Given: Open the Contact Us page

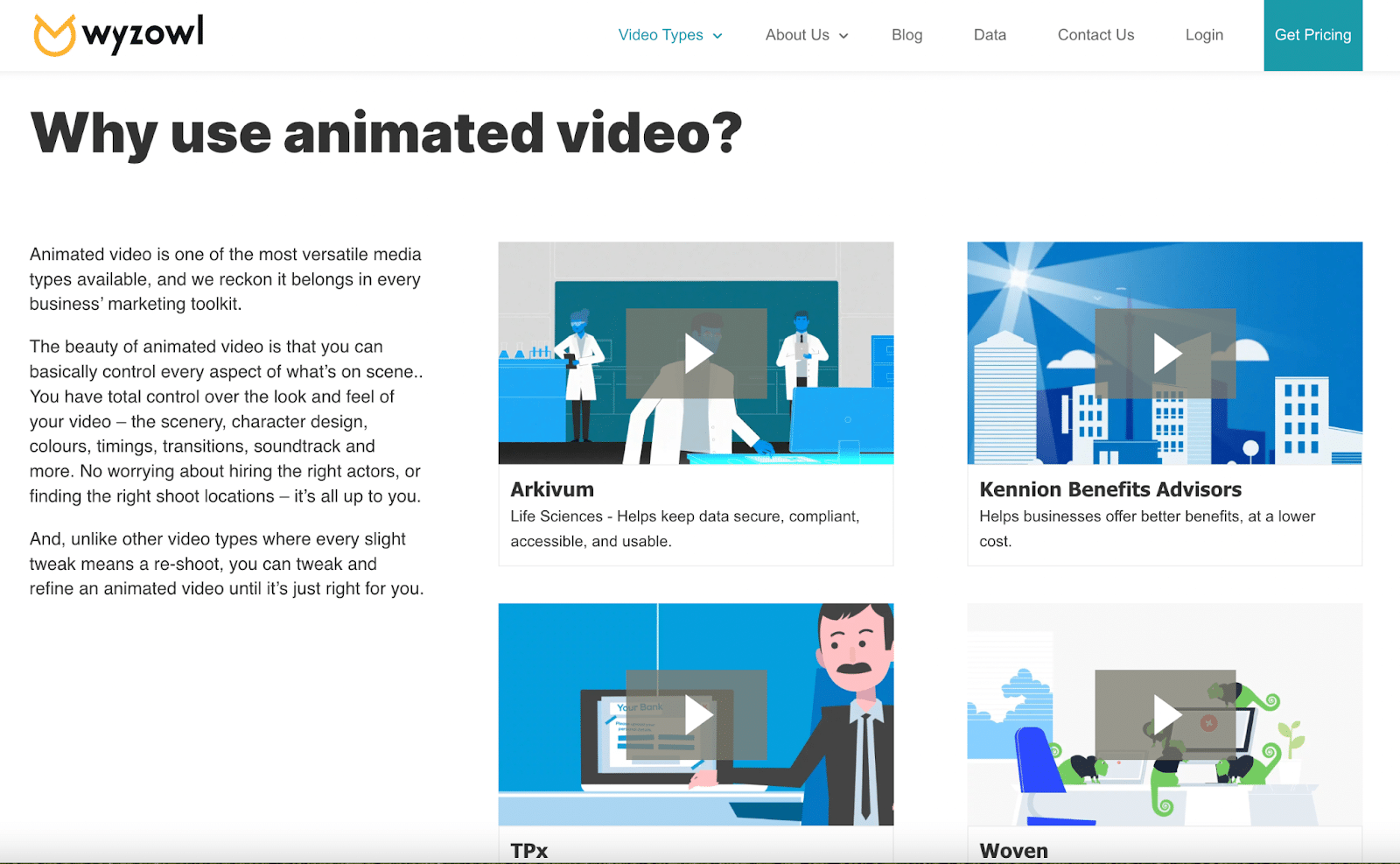Looking at the screenshot, I should point(1095,35).
